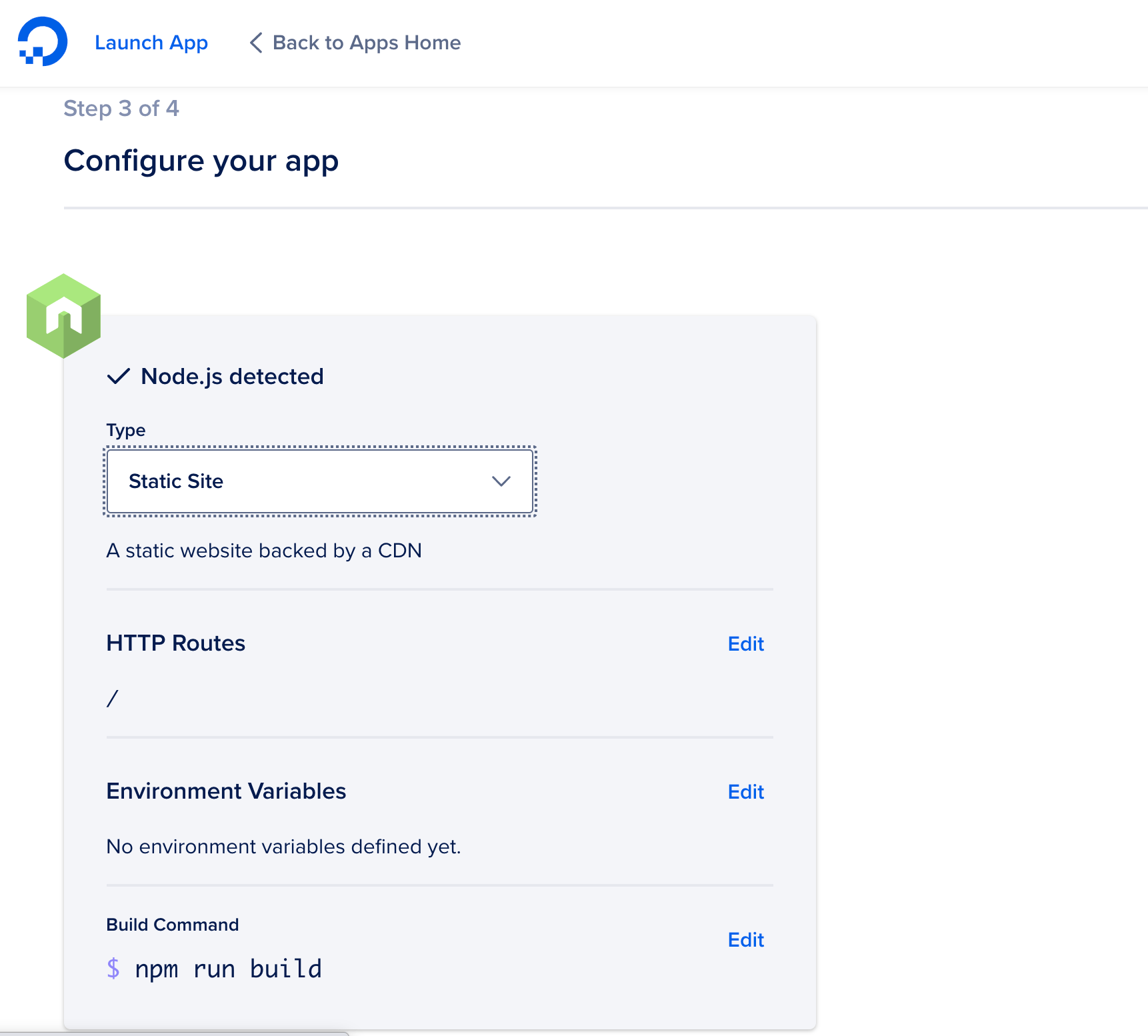Edit the Environment Variables section
This screenshot has width=1148, height=1036.
click(745, 791)
